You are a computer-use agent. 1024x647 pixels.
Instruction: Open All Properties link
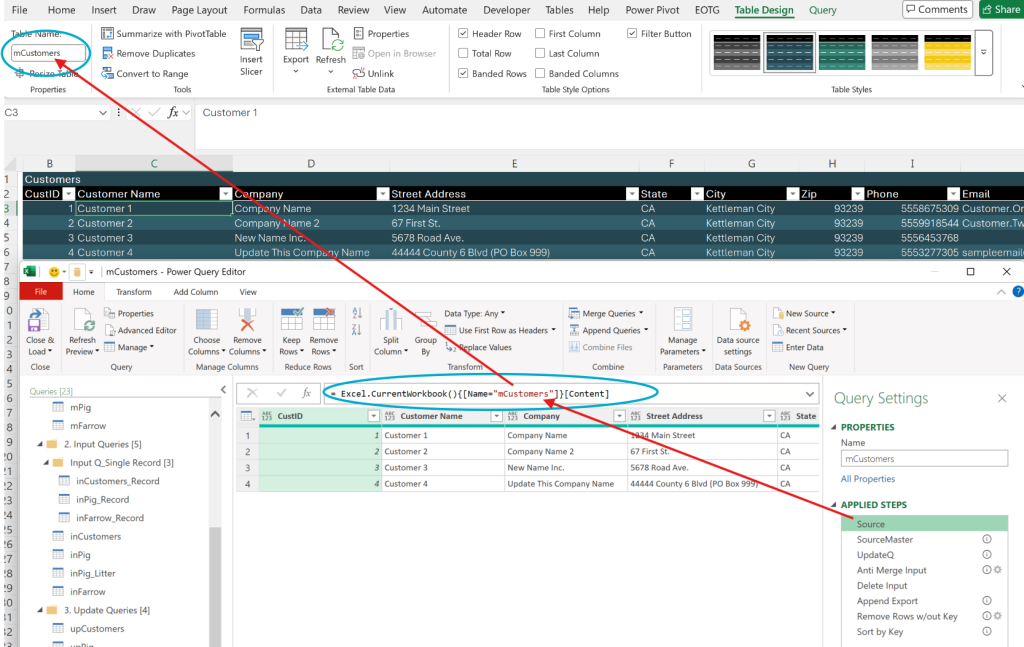click(867, 479)
